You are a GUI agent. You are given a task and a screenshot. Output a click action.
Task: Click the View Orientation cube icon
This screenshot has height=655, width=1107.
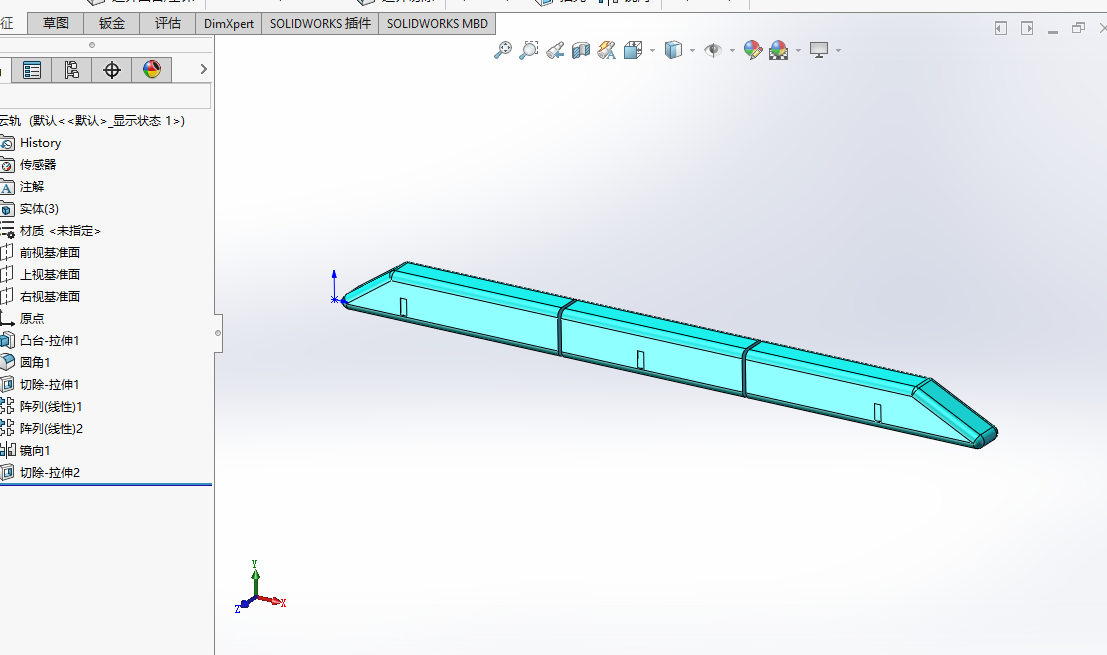[x=633, y=50]
